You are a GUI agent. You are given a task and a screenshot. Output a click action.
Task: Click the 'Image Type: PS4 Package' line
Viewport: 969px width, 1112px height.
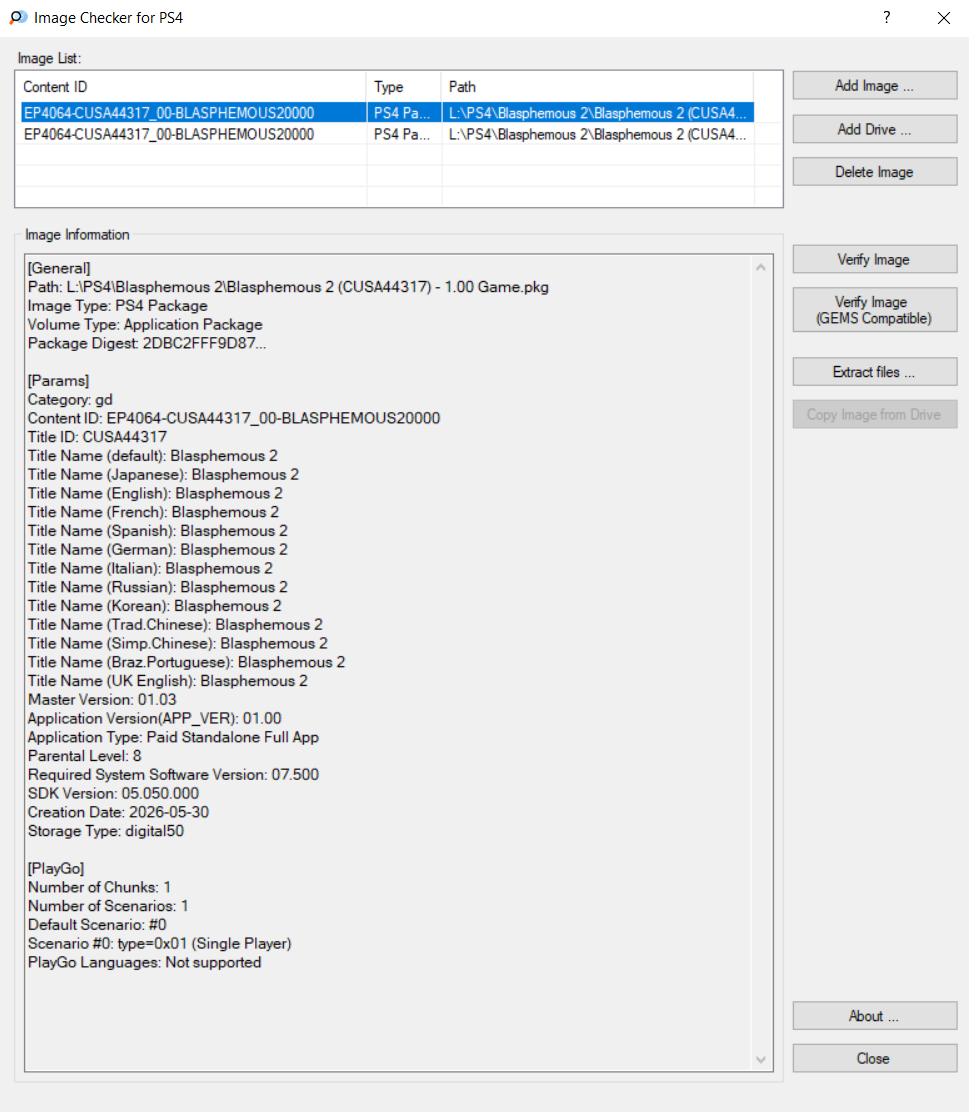click(x=118, y=306)
